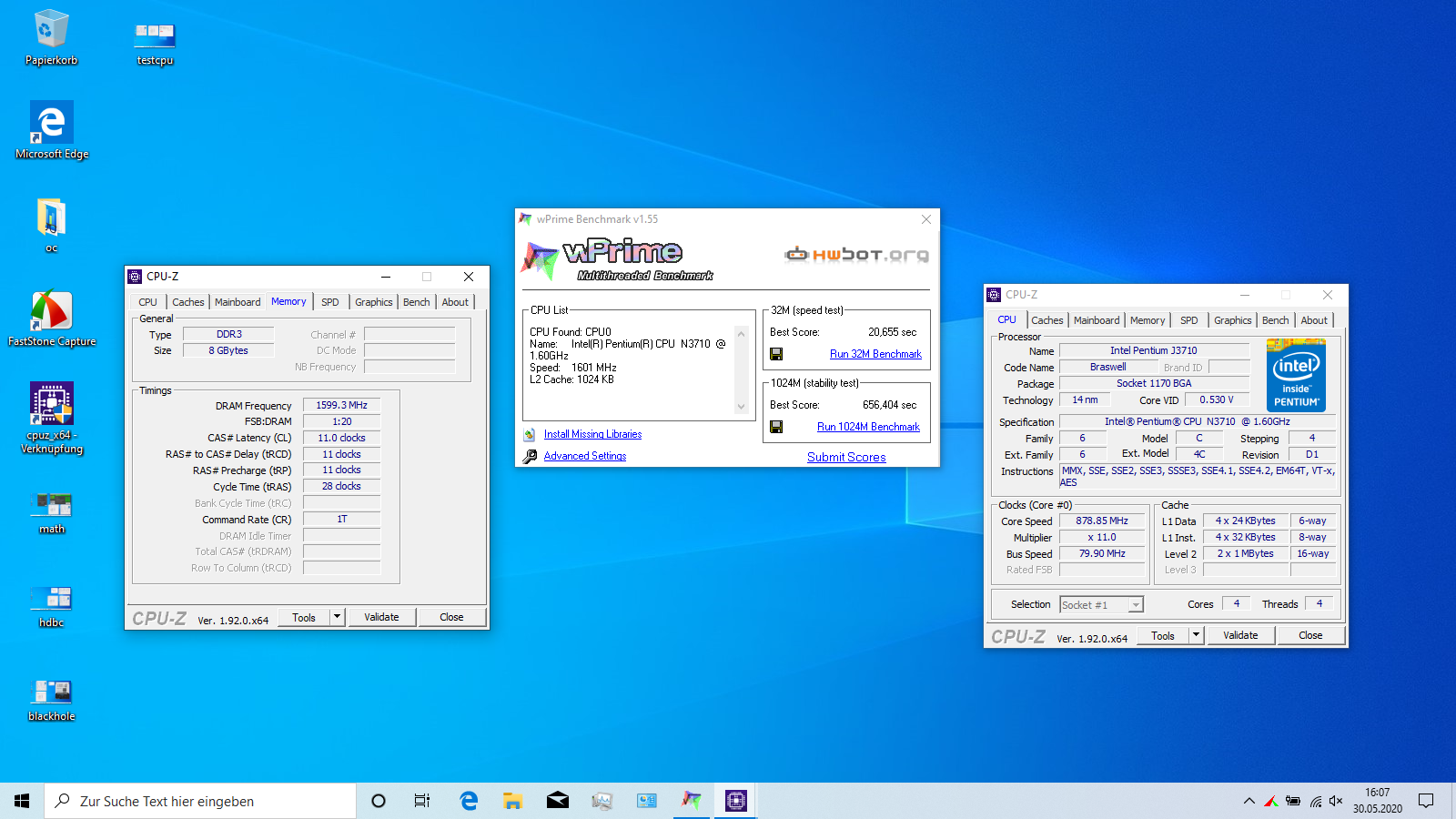Open Edge from the taskbar
This screenshot has width=1456, height=819.
click(469, 801)
